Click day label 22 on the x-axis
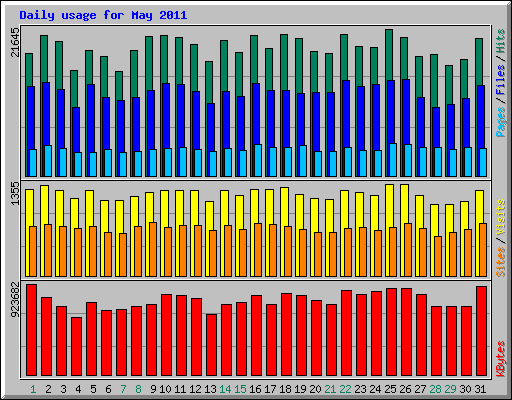The width and height of the screenshot is (512, 400). pyautogui.click(x=345, y=389)
